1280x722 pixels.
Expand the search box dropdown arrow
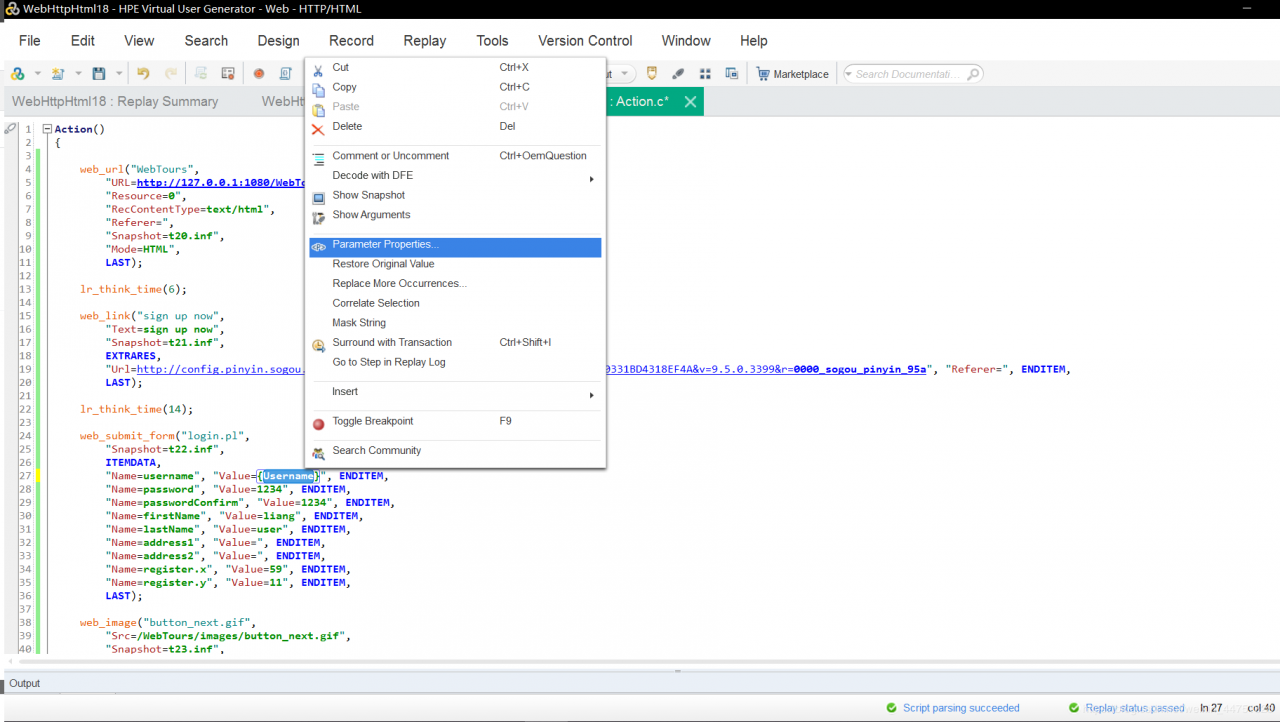pos(850,74)
